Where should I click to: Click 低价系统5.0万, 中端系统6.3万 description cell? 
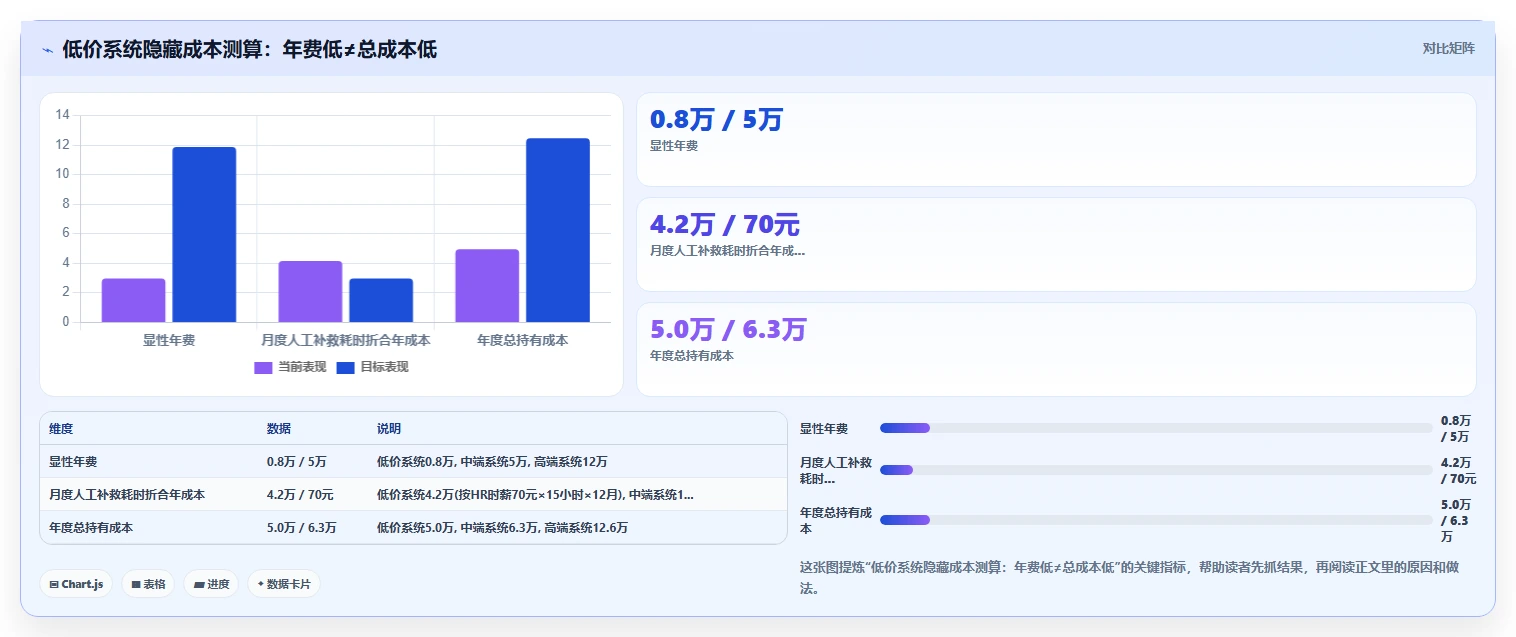point(503,527)
